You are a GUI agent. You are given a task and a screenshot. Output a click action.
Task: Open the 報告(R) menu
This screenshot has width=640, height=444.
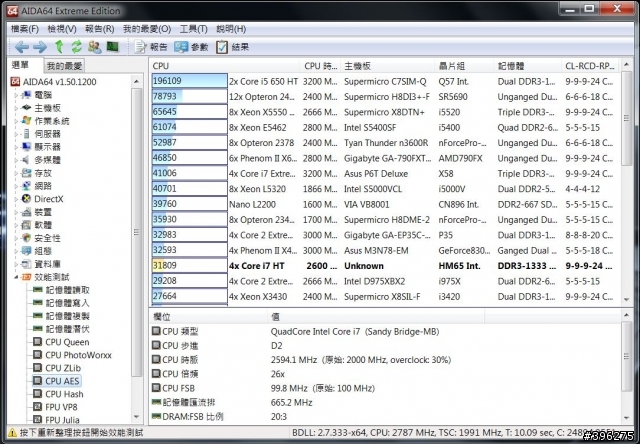100,29
